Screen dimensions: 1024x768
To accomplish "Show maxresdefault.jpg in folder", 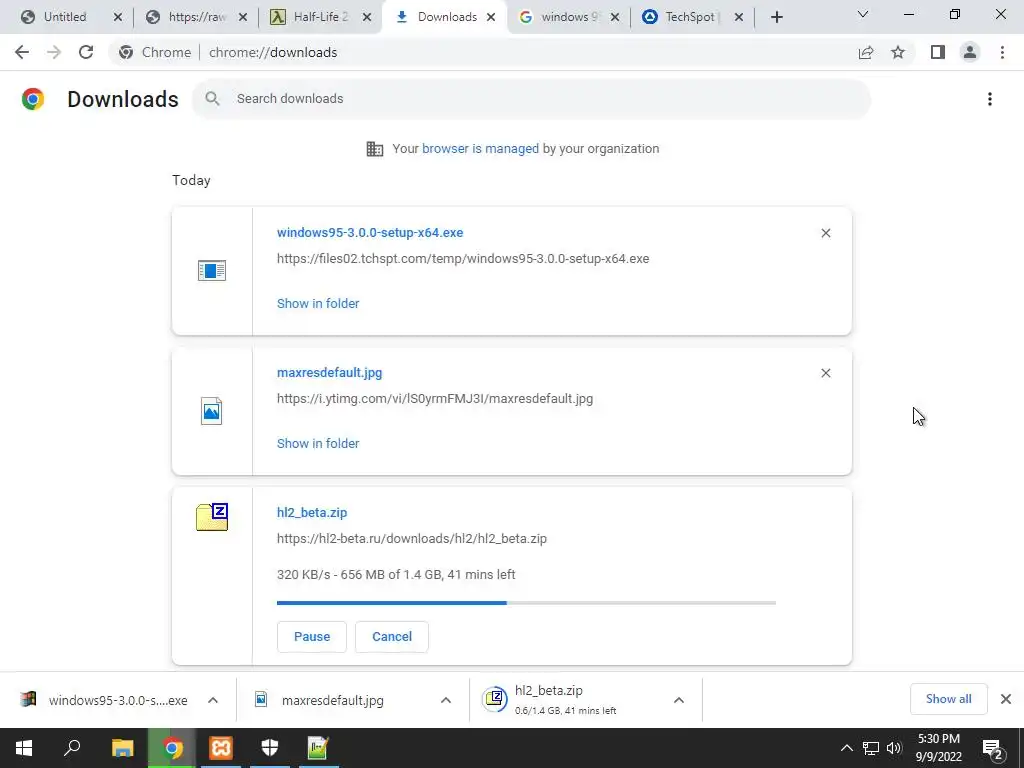I will point(318,443).
